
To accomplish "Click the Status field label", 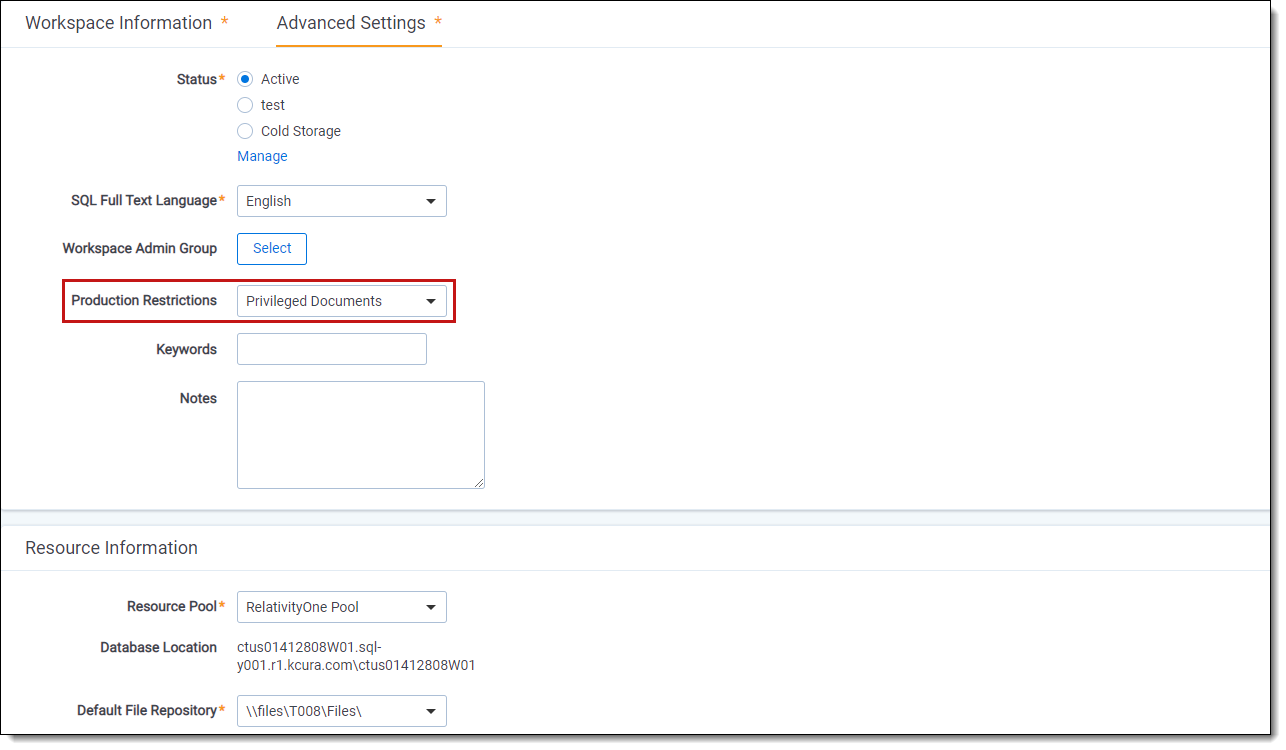I will point(196,79).
